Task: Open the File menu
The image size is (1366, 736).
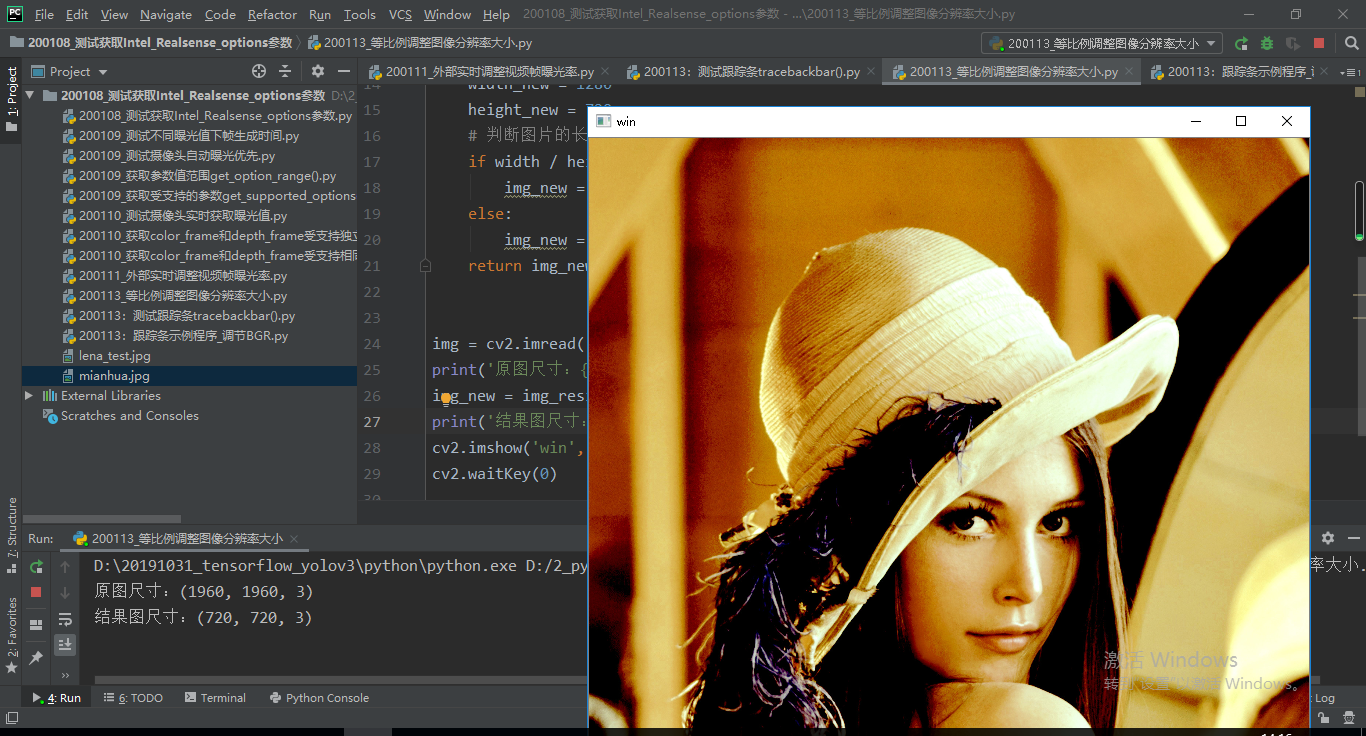Action: (44, 14)
